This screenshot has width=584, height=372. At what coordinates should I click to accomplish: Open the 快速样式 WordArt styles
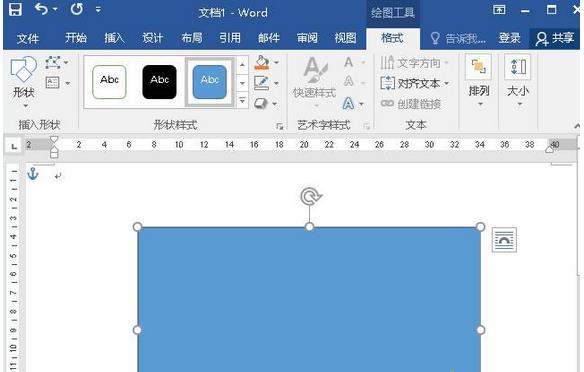[315, 82]
